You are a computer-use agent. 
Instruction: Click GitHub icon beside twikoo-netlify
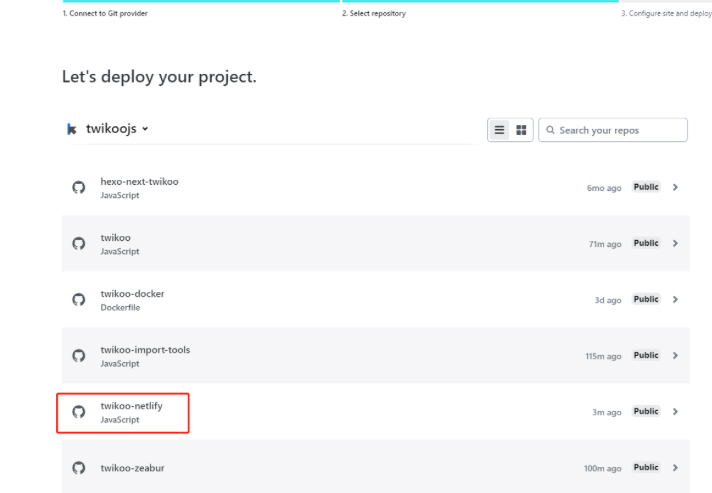click(79, 412)
